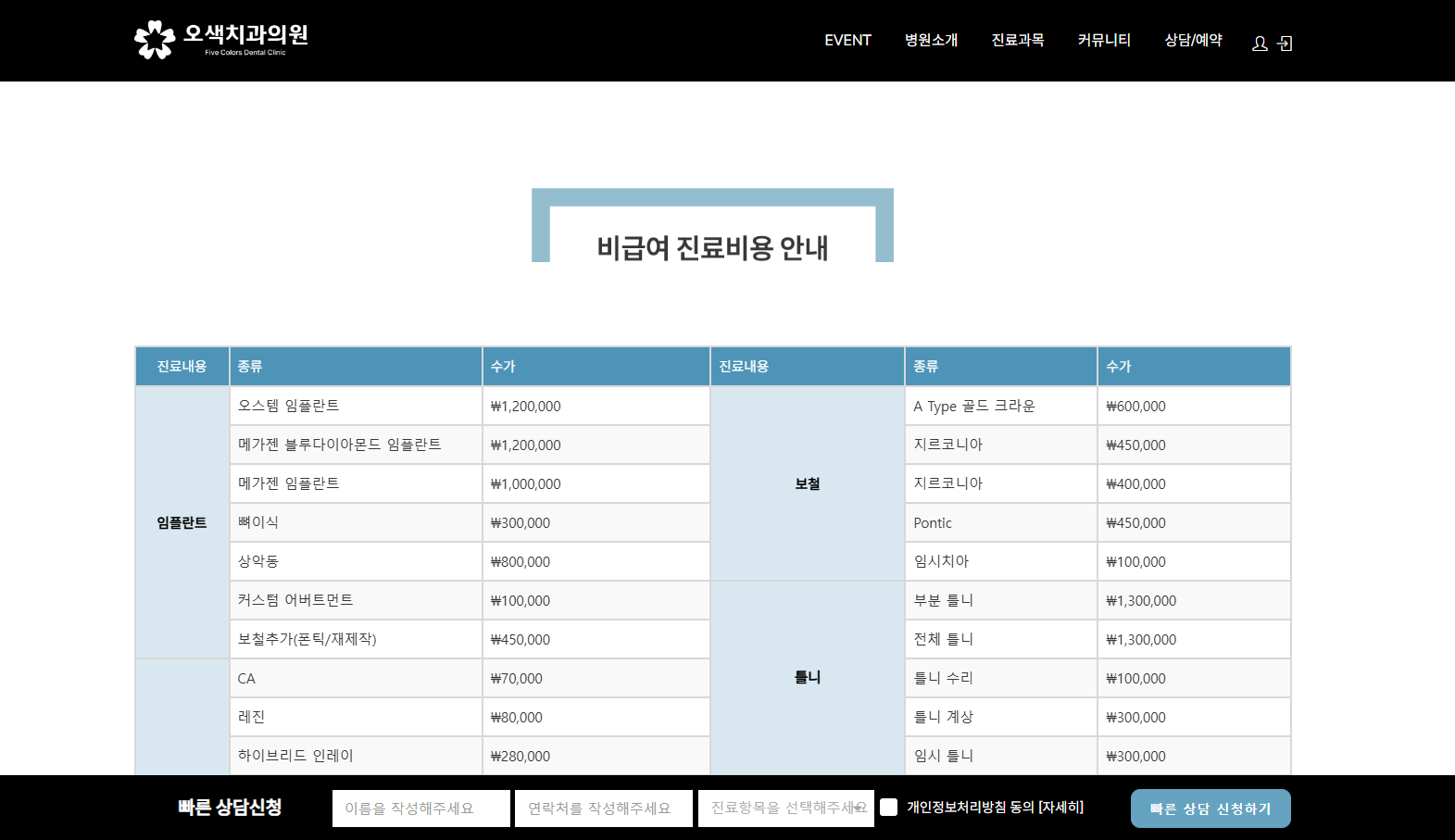Click the ₩280,000 price cell

click(596, 756)
